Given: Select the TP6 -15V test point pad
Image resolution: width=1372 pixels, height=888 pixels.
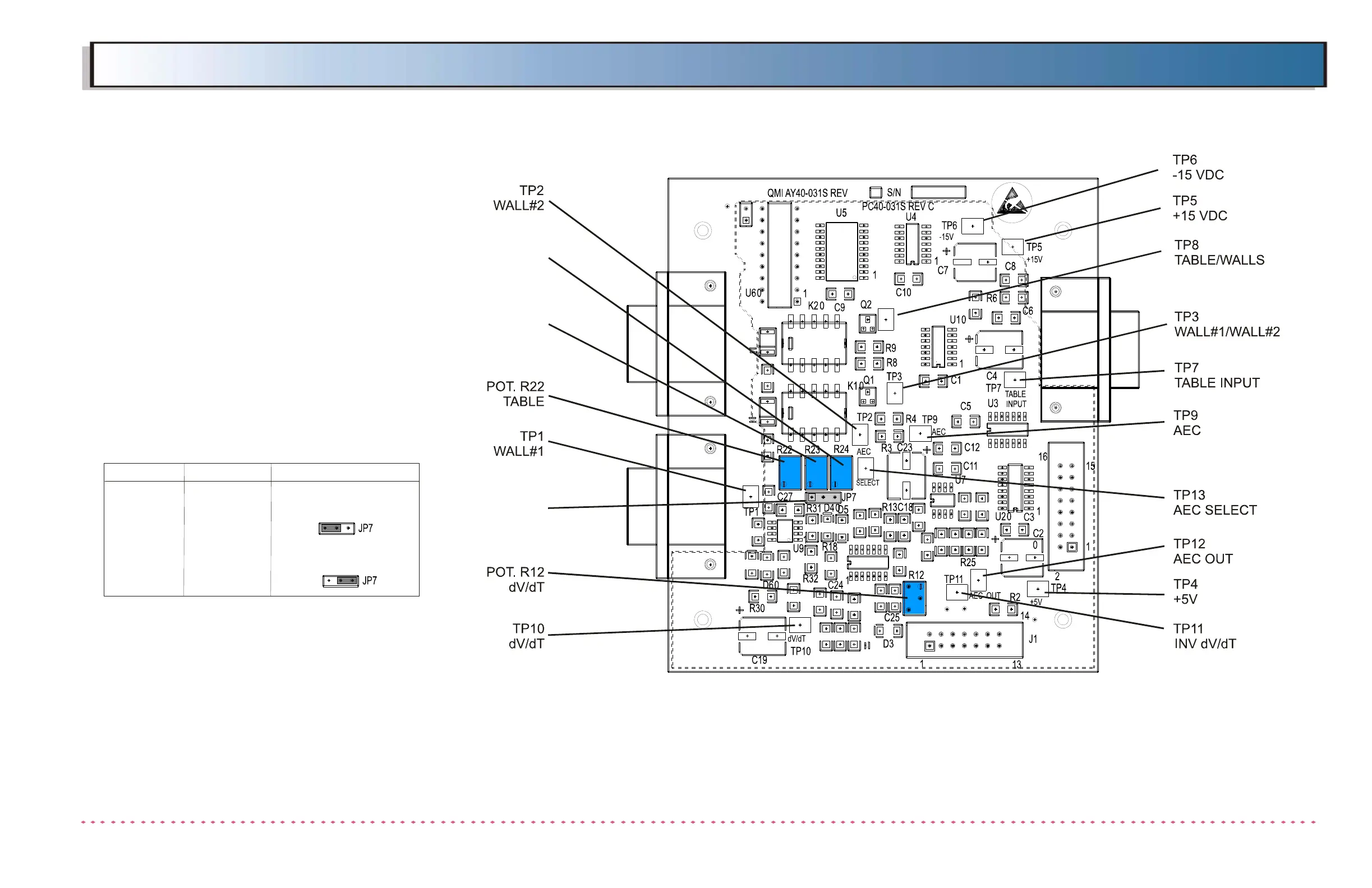Looking at the screenshot, I should (x=973, y=226).
